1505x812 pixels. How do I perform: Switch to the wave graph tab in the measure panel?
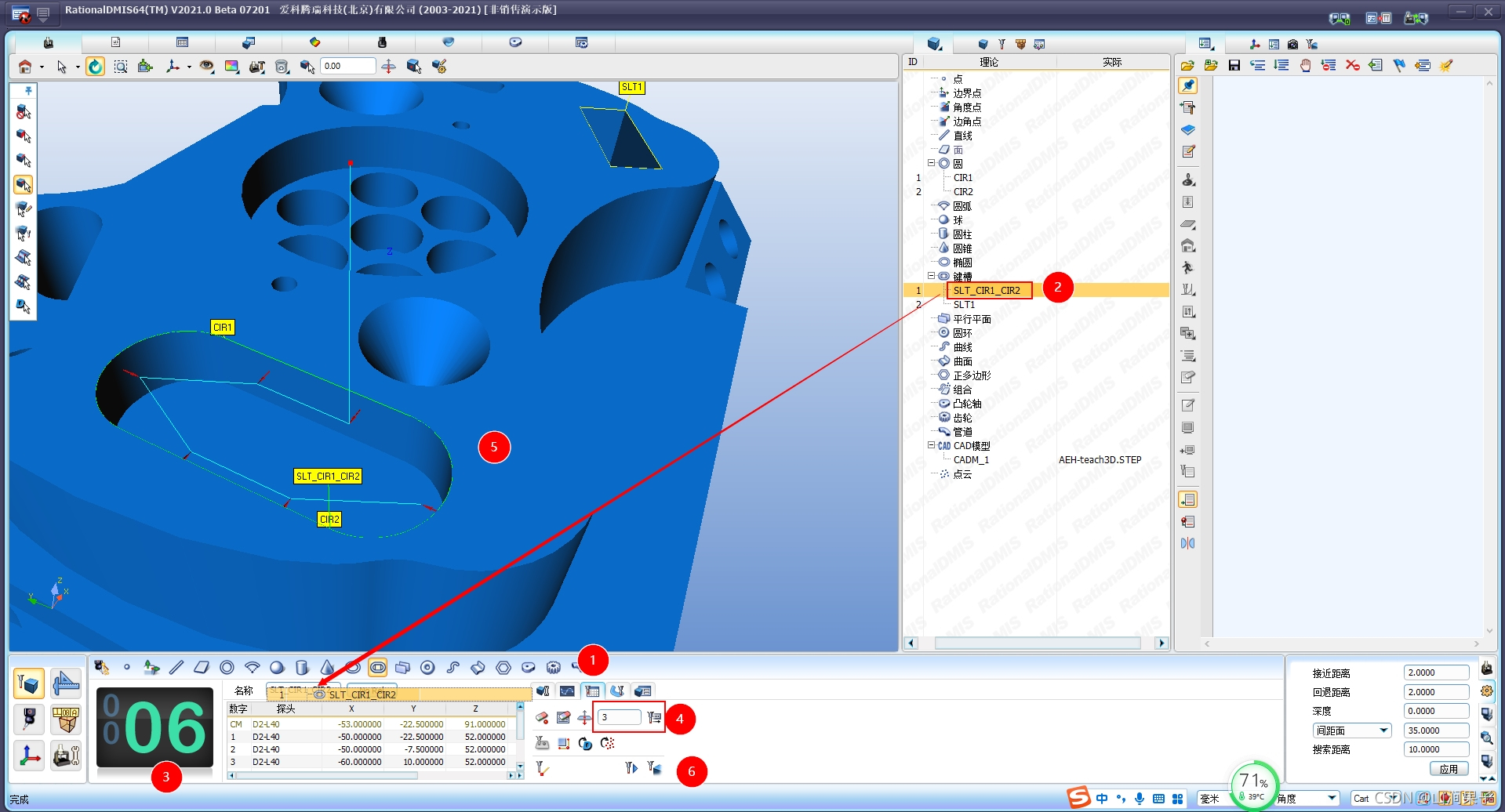pos(567,691)
